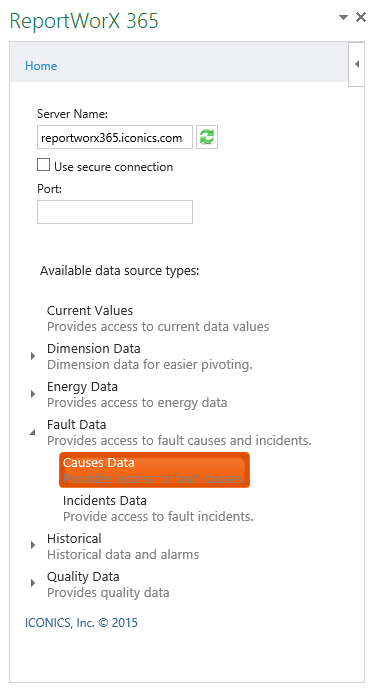The width and height of the screenshot is (374, 689).
Task: Open the task pane options dropdown arrow
Action: coord(343,17)
